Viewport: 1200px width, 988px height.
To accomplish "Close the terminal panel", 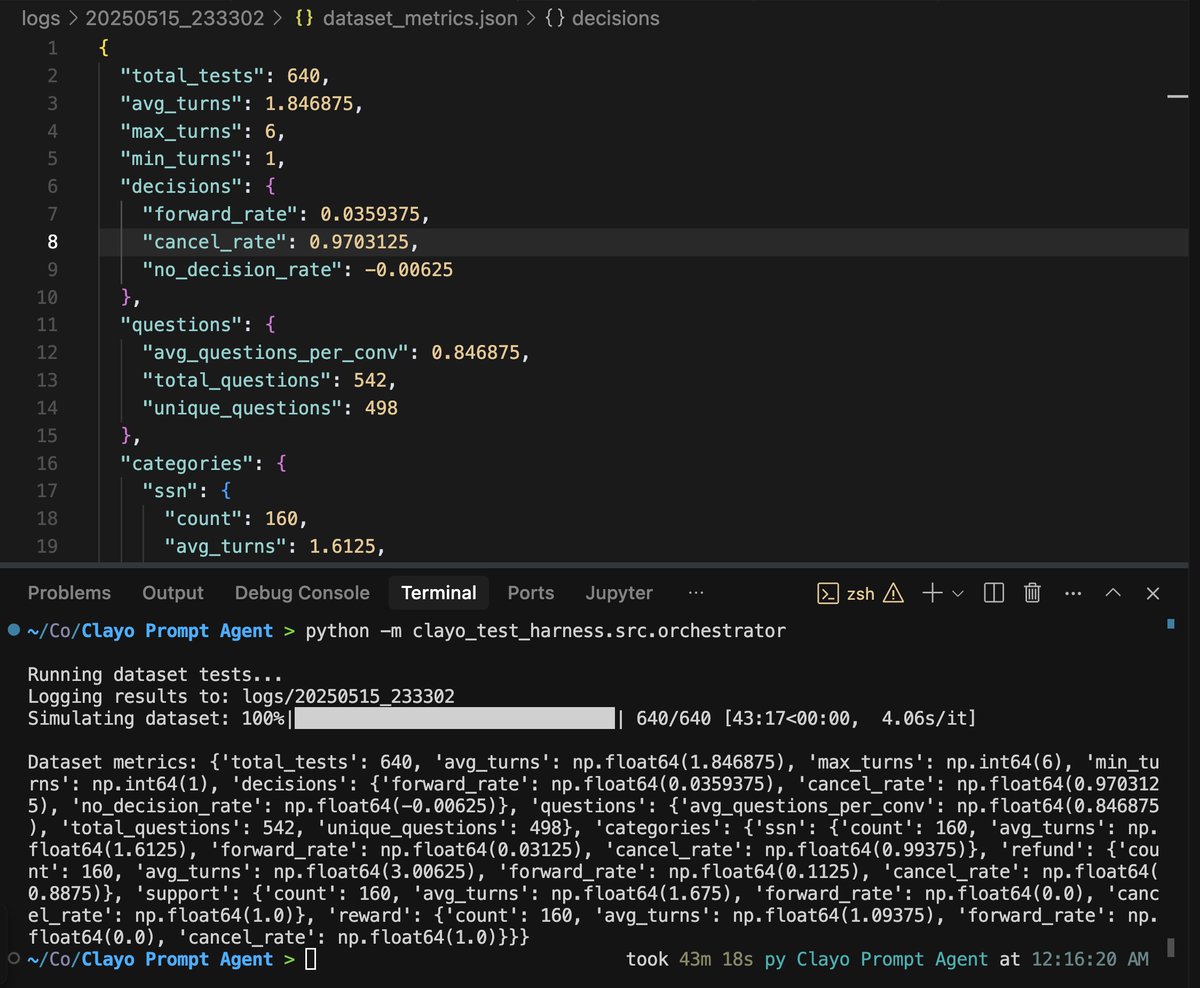I will [1153, 593].
